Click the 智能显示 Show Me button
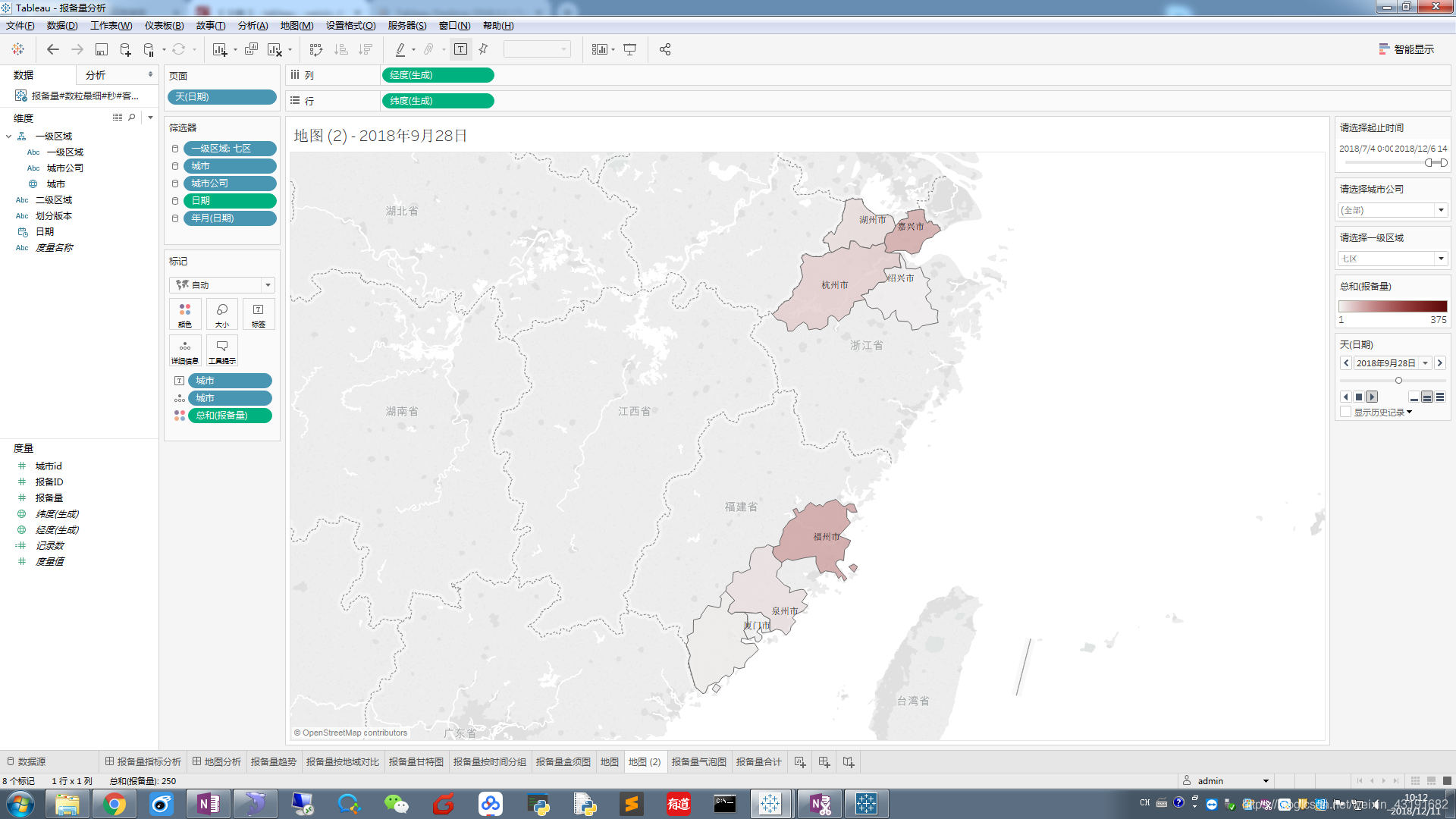 click(x=1407, y=49)
